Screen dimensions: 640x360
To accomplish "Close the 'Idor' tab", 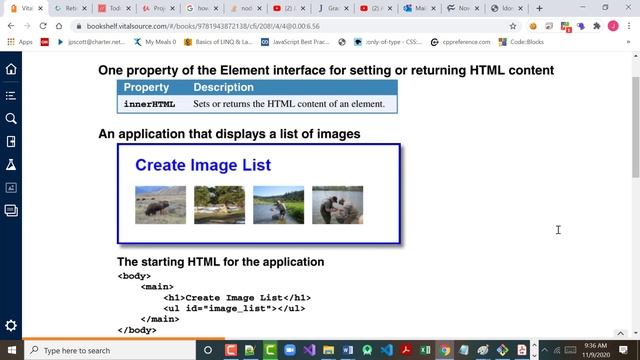I will click(x=520, y=8).
